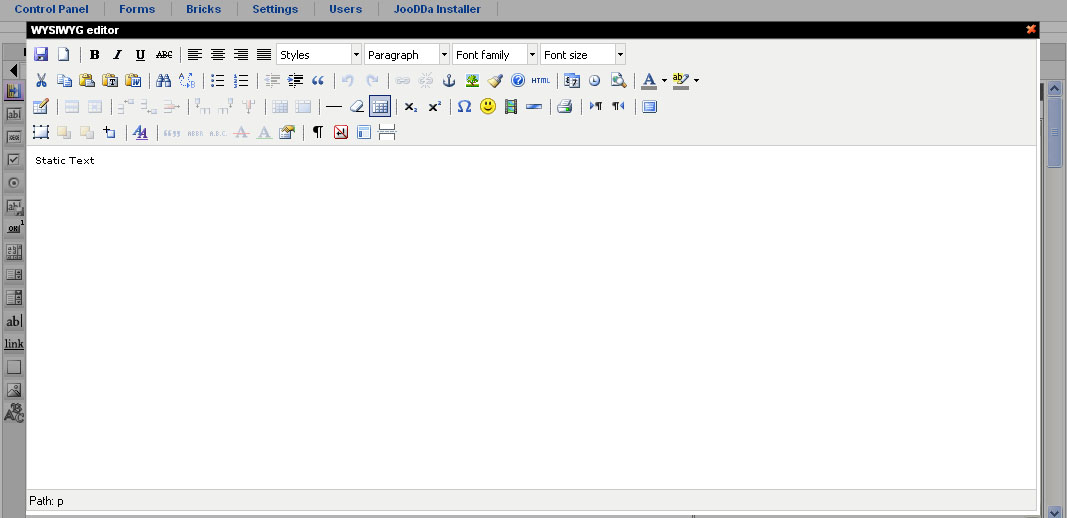Select the link element in the left sidebar
1067x518 pixels.
coord(14,344)
